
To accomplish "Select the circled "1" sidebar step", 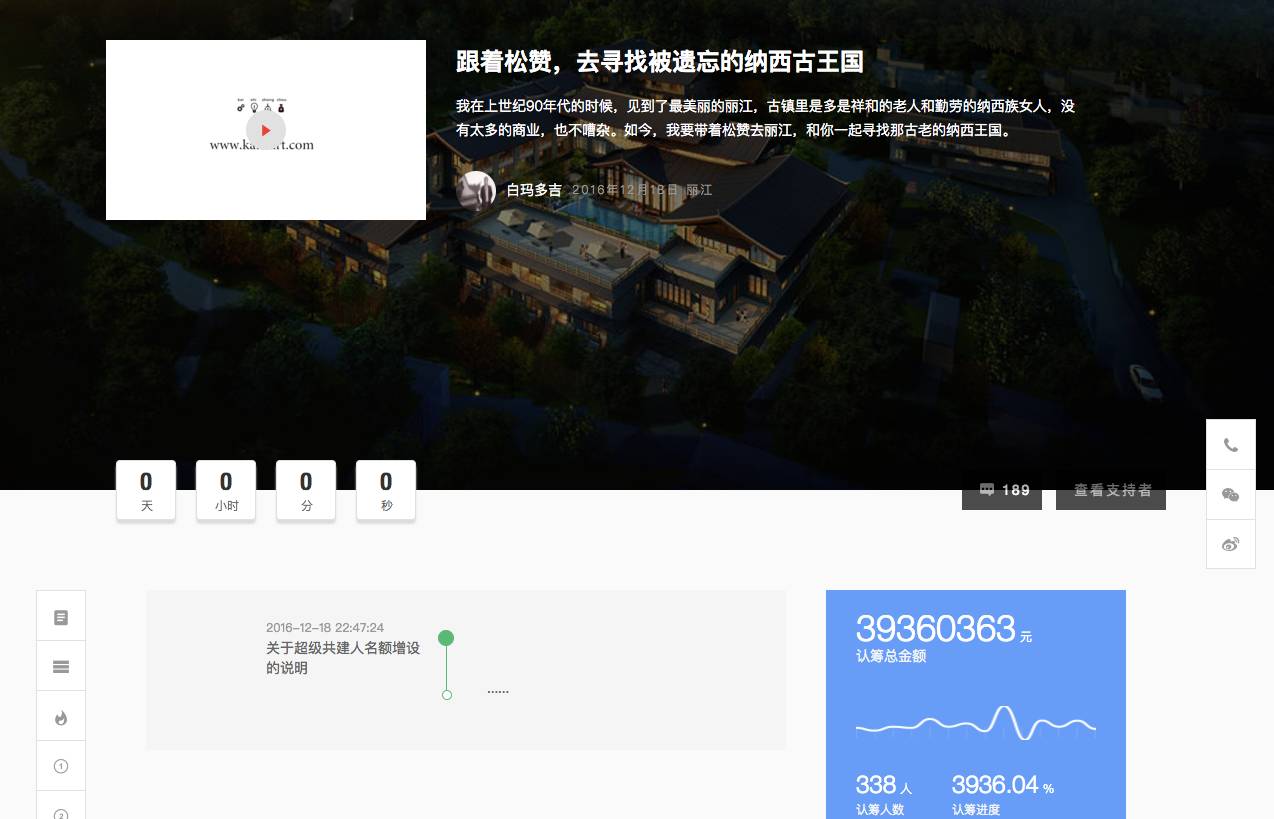I will pos(61,765).
